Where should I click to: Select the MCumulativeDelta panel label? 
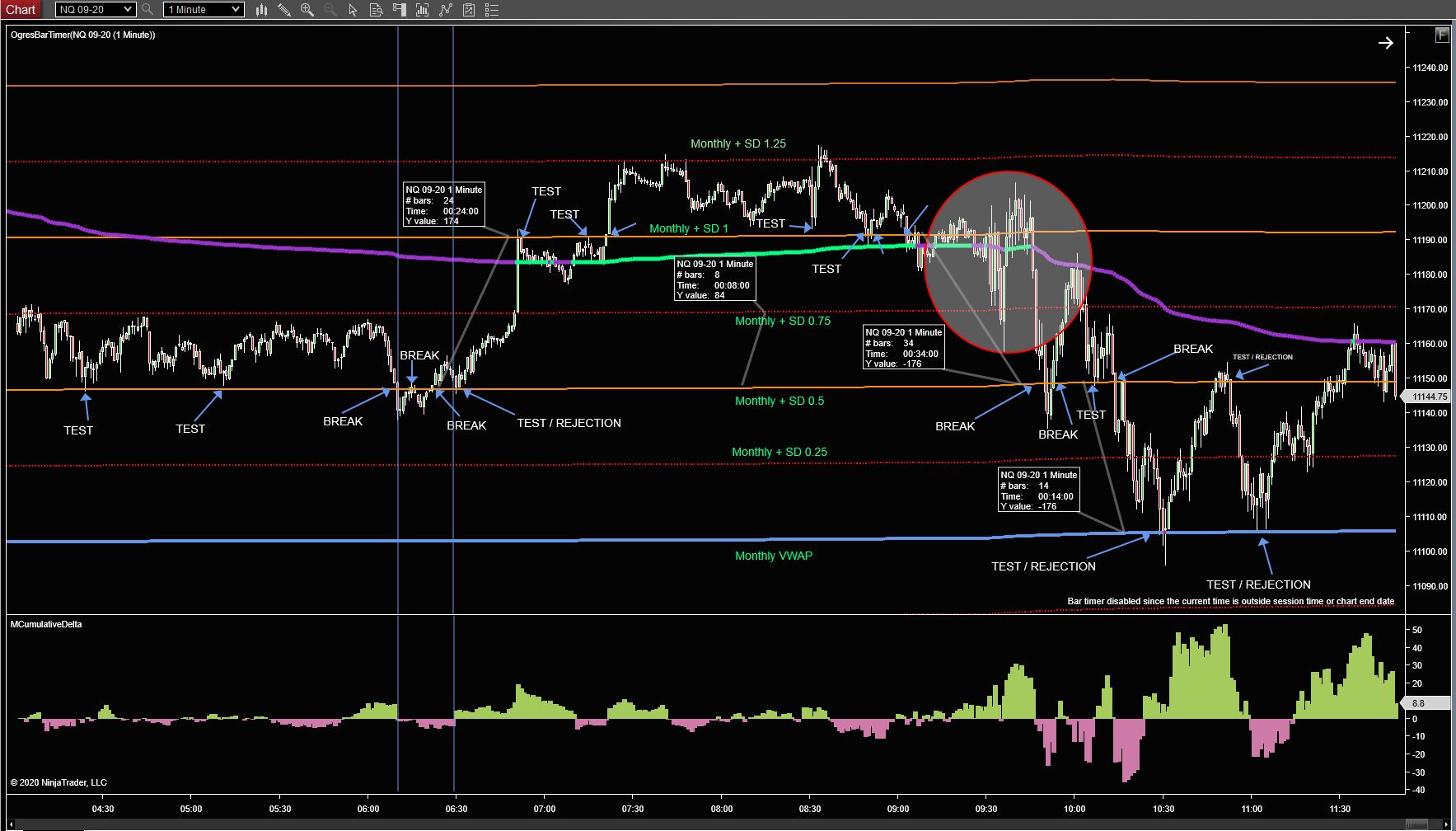(46, 624)
